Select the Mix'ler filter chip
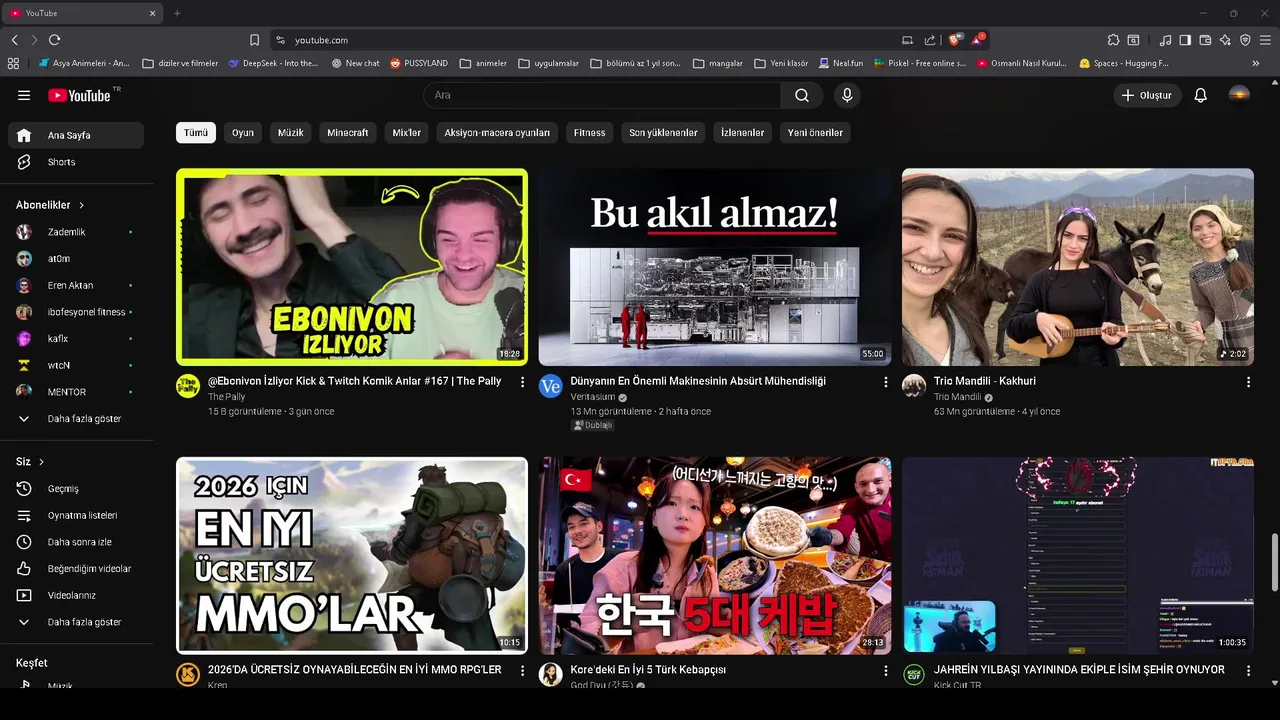 pyautogui.click(x=407, y=132)
